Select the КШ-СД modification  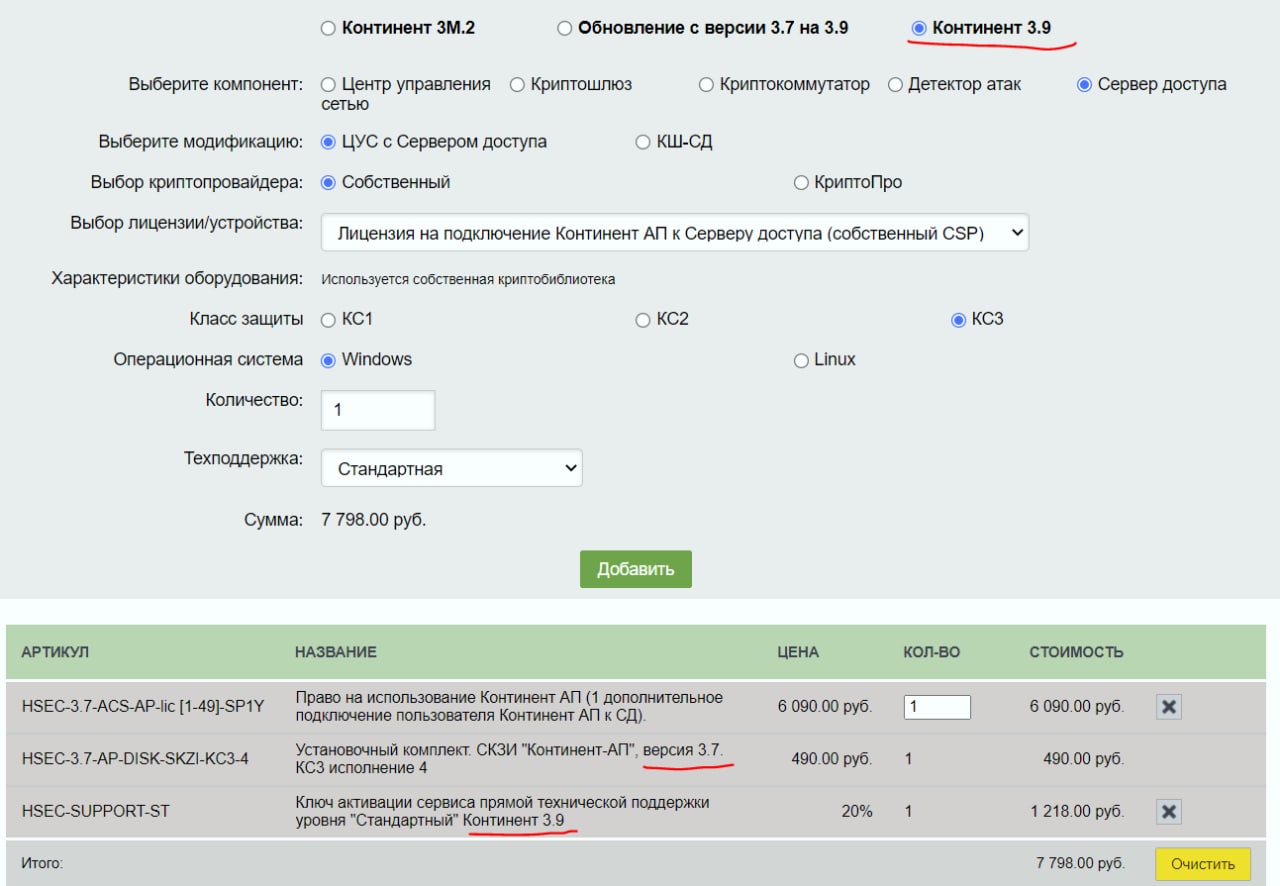point(643,142)
